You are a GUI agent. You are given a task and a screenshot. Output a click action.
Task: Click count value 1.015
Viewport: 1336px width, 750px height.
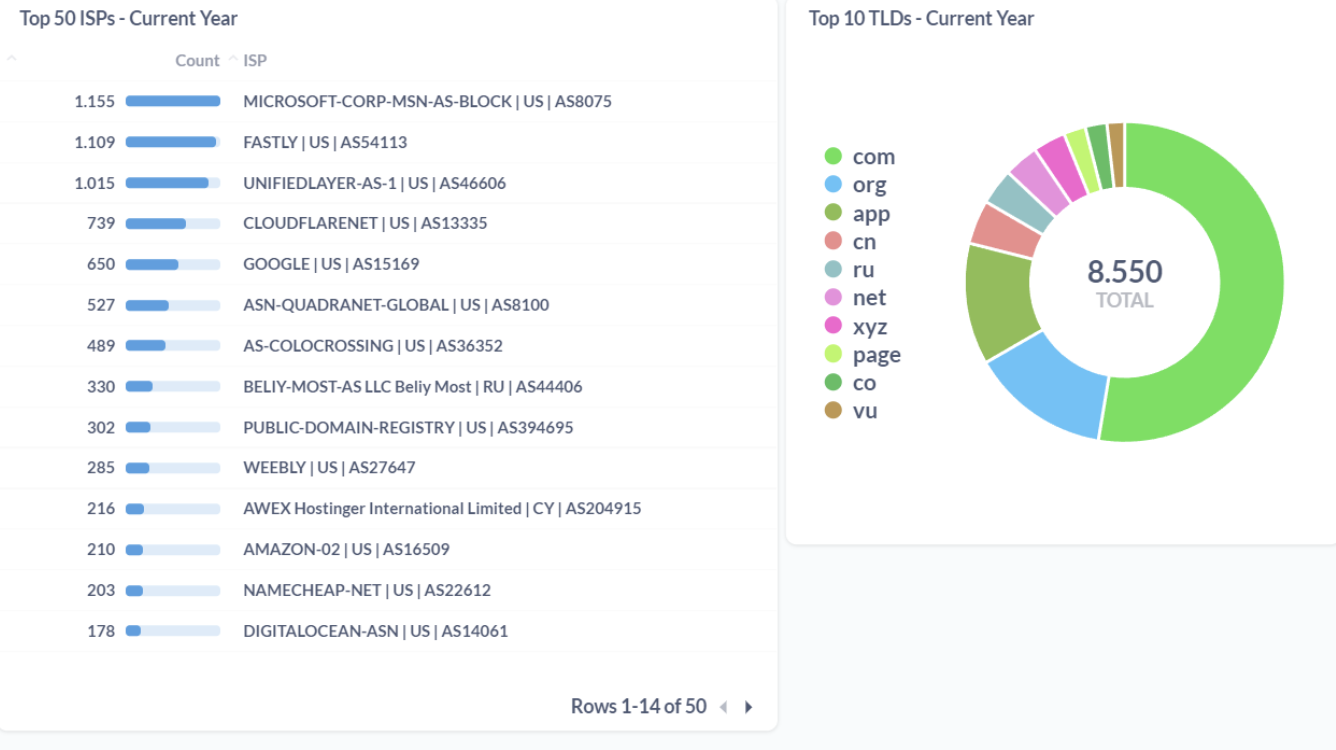[95, 183]
